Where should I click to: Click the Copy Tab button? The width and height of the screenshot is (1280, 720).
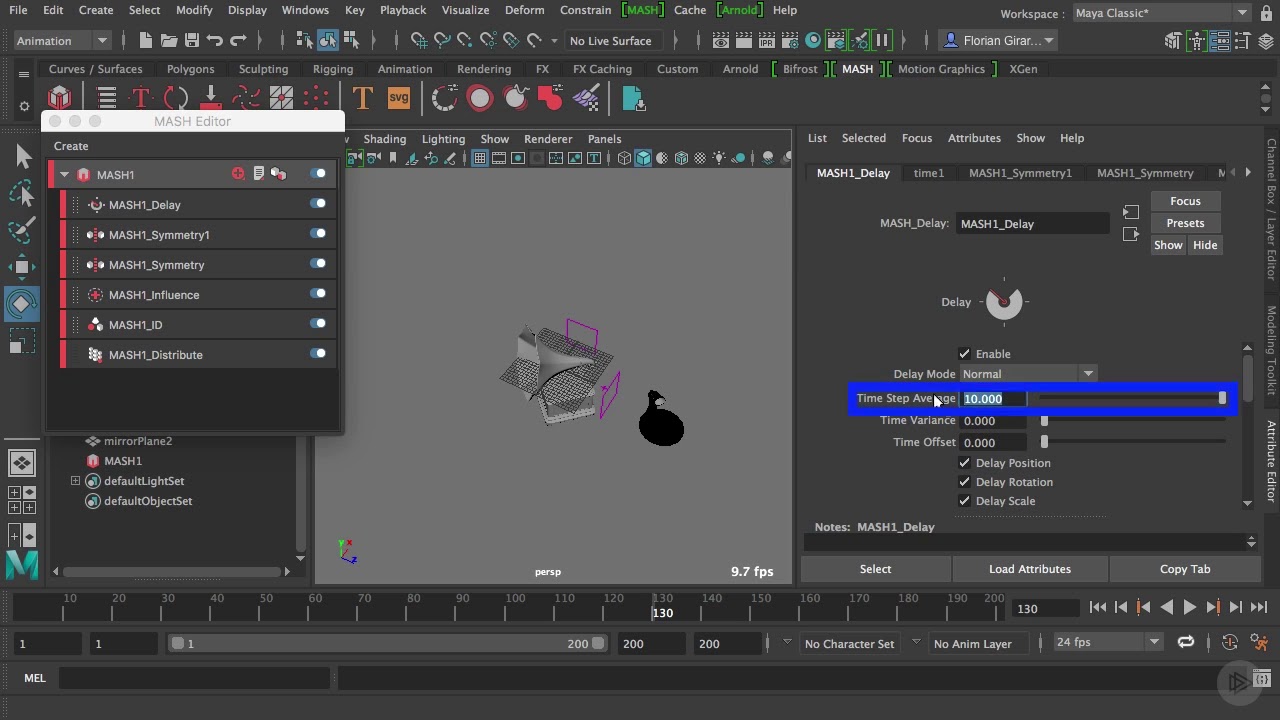pyautogui.click(x=1185, y=569)
